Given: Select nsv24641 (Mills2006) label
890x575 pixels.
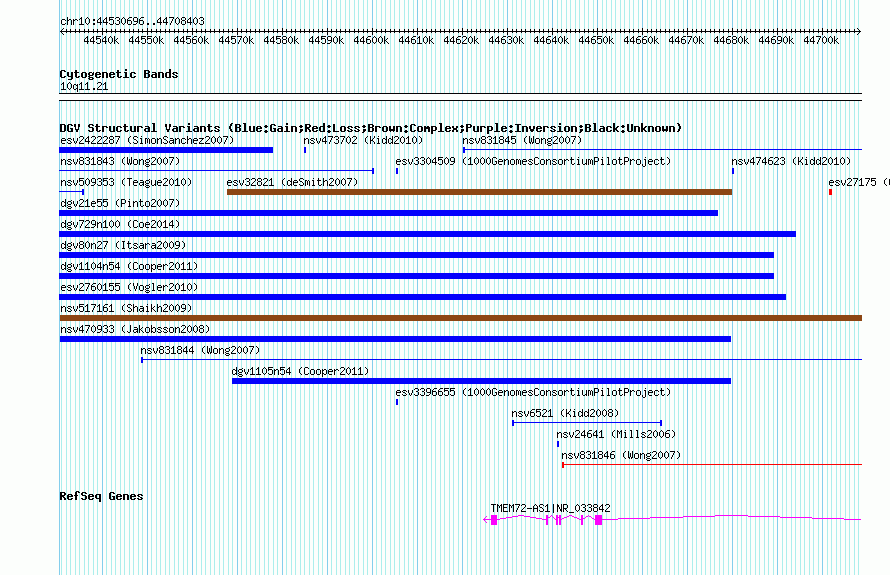Looking at the screenshot, I should (x=616, y=434).
